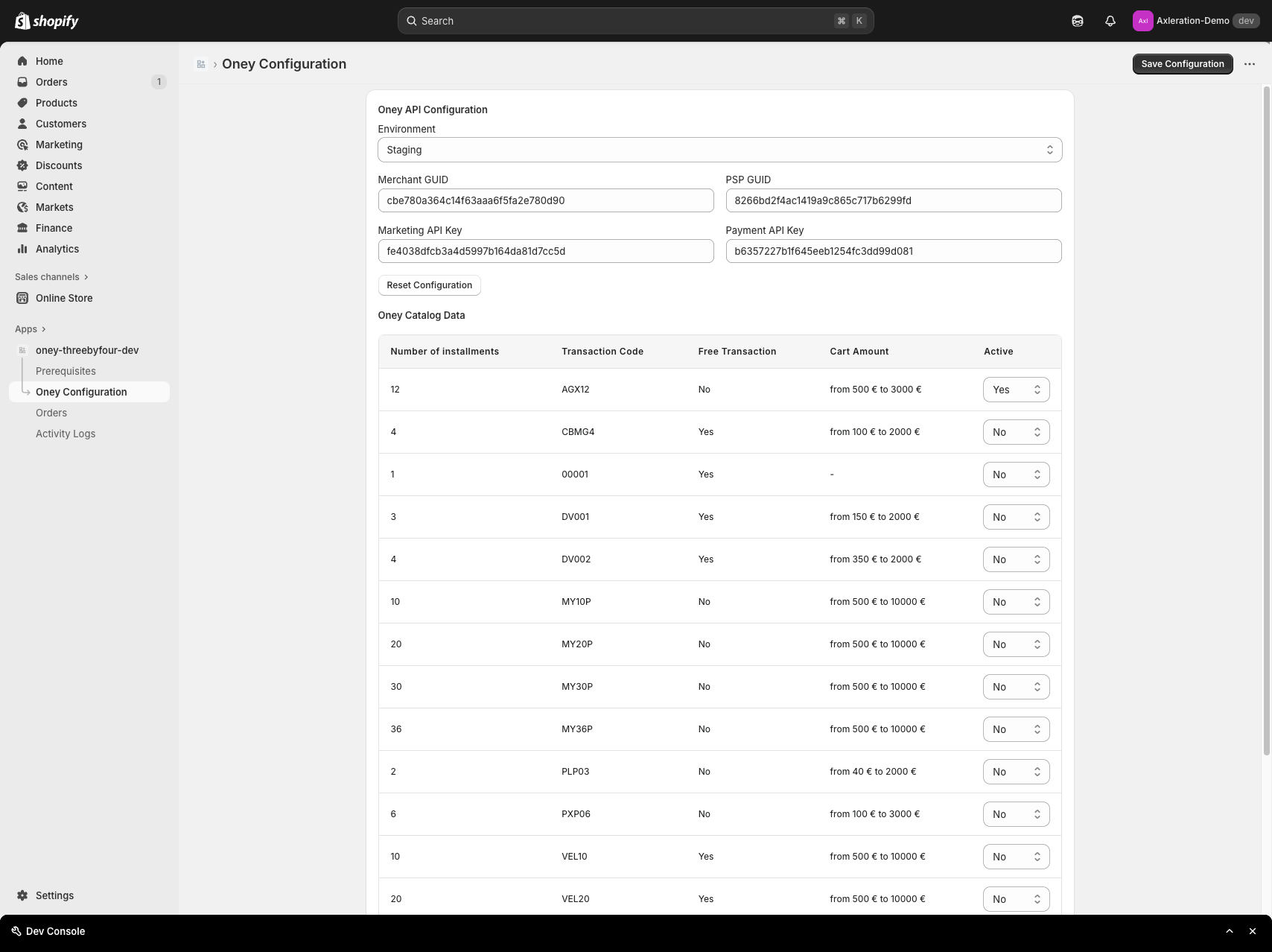Set AGX12 Active to No

1016,389
